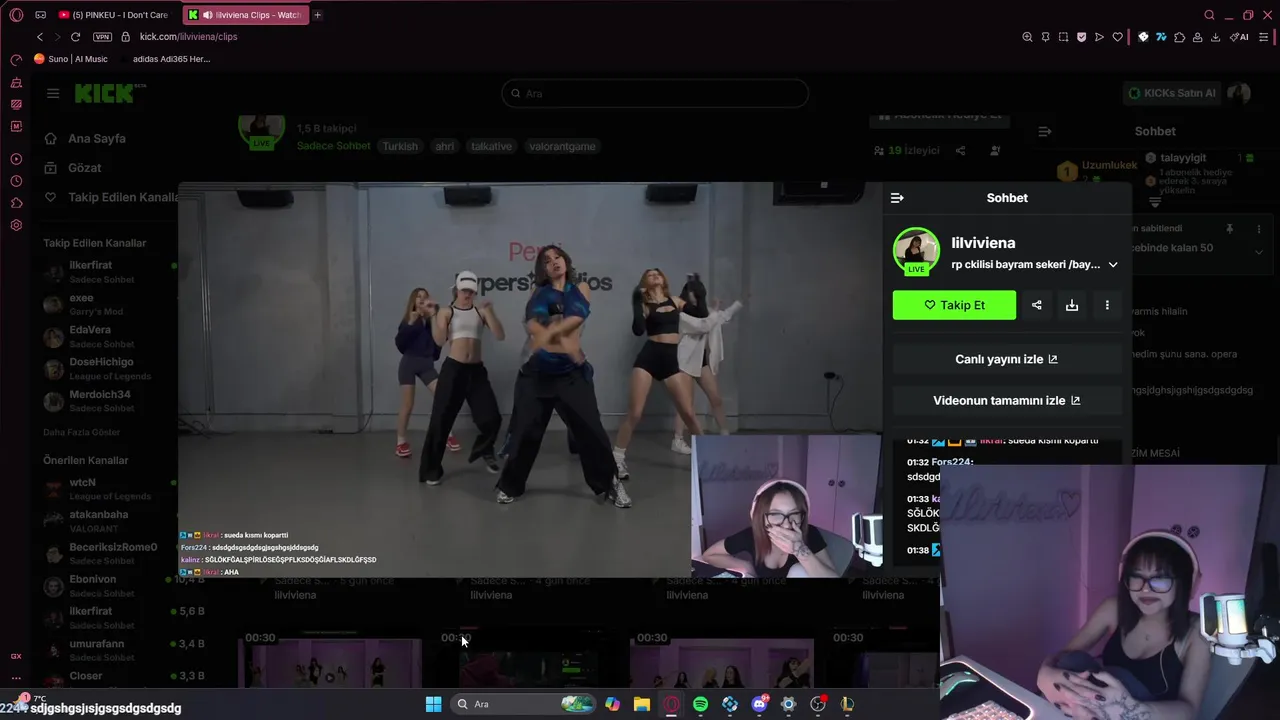Open Suno AI Music bookmark
1280x720 pixels.
pos(71,59)
